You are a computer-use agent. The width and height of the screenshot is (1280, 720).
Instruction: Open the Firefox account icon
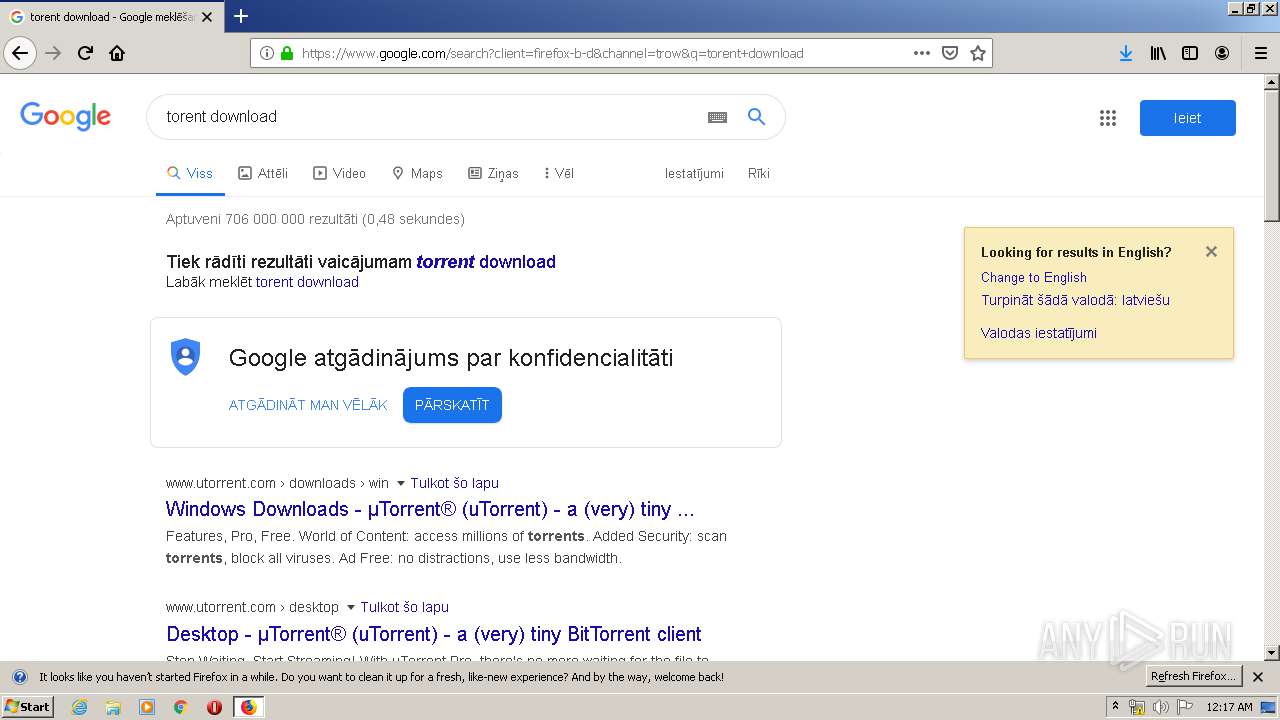pyautogui.click(x=1222, y=53)
